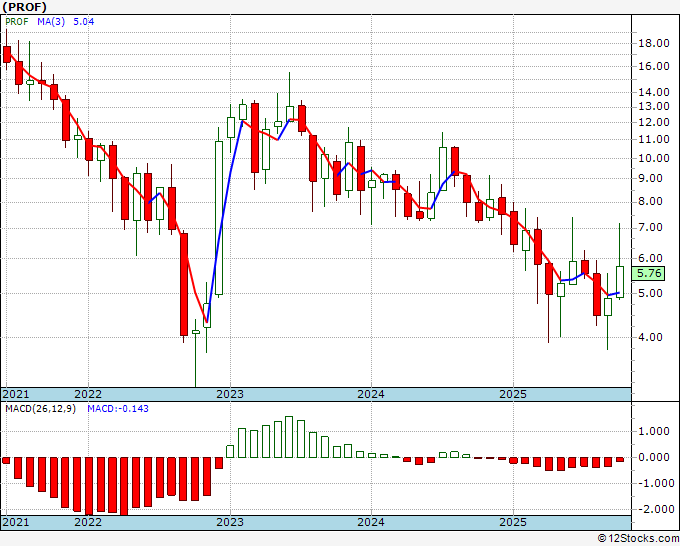The image size is (680, 546).
Task: Select 2025 on the price chart timeline
Action: 513,394
